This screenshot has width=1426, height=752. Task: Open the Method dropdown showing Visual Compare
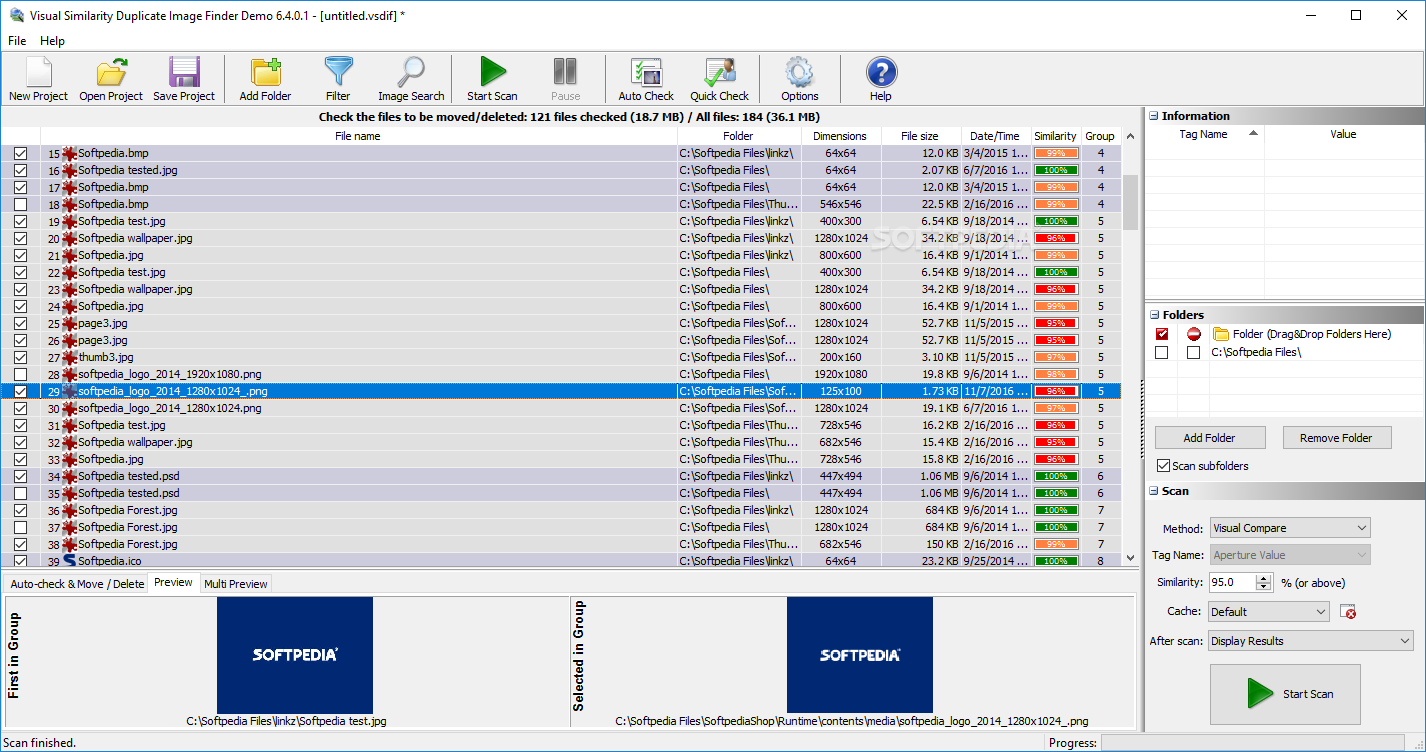click(x=1290, y=528)
